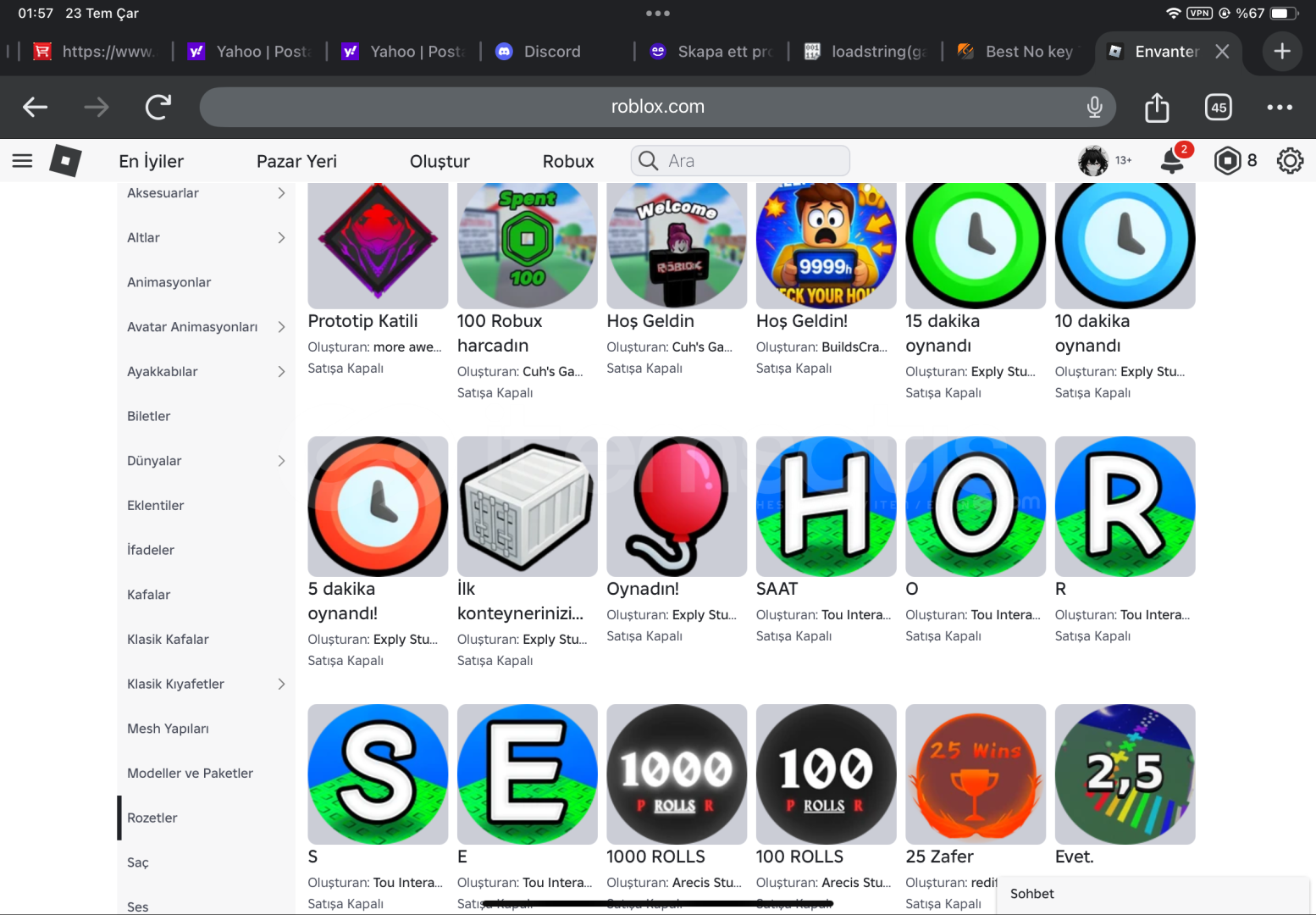Reload the page with the refresh icon
Viewport: 1316px width, 915px height.
(158, 107)
